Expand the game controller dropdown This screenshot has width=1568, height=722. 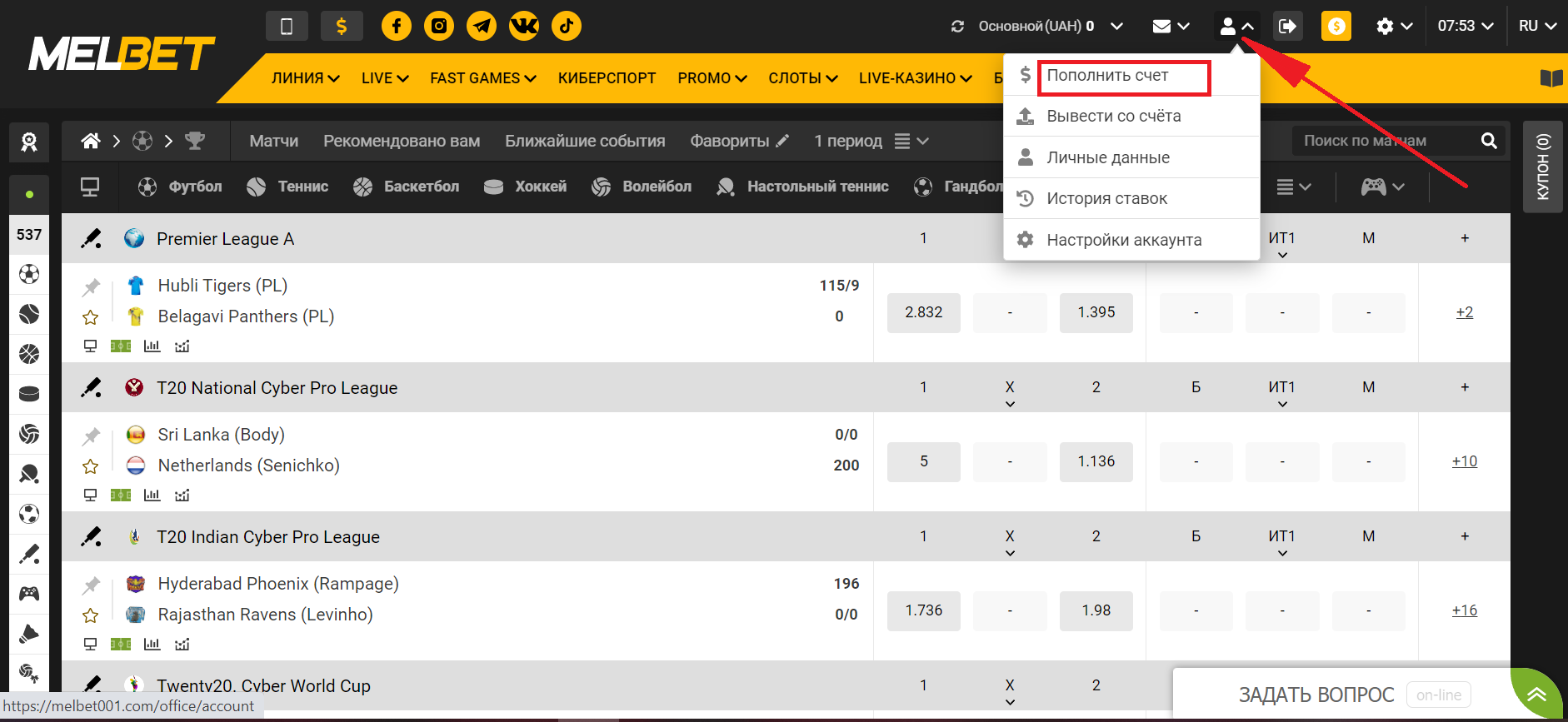1383,187
